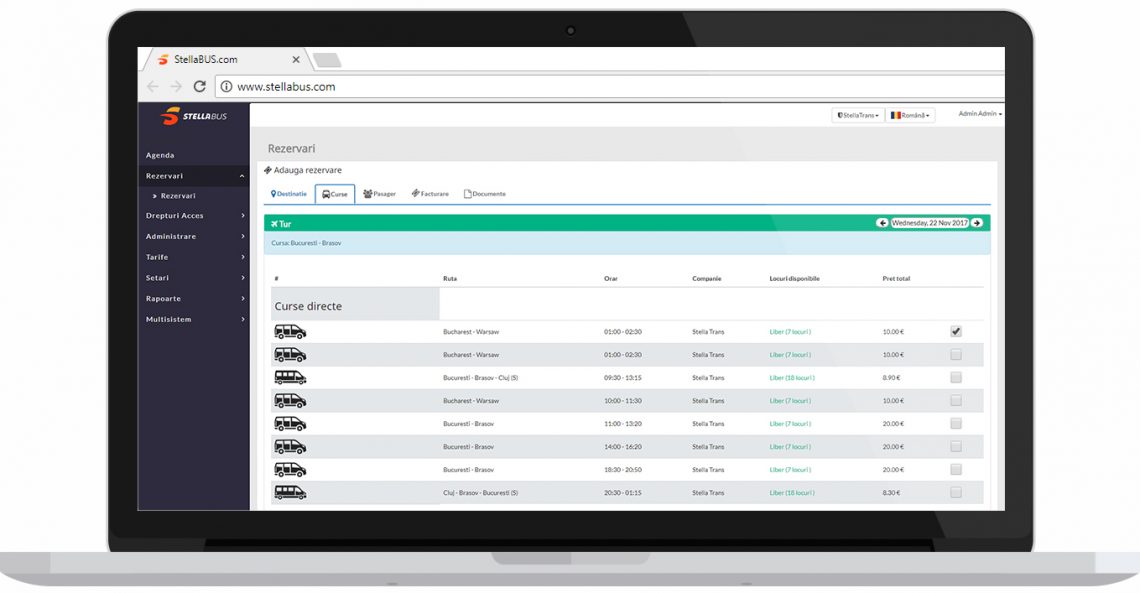Switch to the Documente tab
This screenshot has width=1140, height=593.
(x=485, y=194)
